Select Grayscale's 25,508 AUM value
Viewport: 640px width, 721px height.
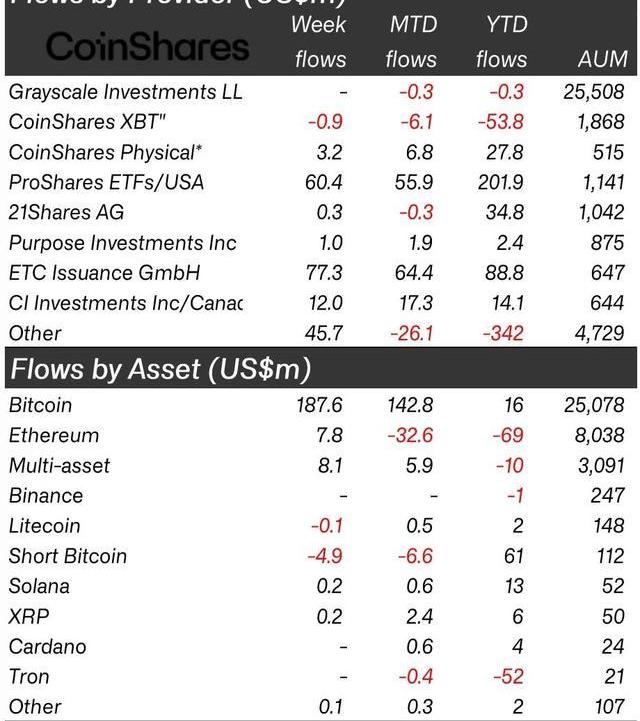coord(594,92)
